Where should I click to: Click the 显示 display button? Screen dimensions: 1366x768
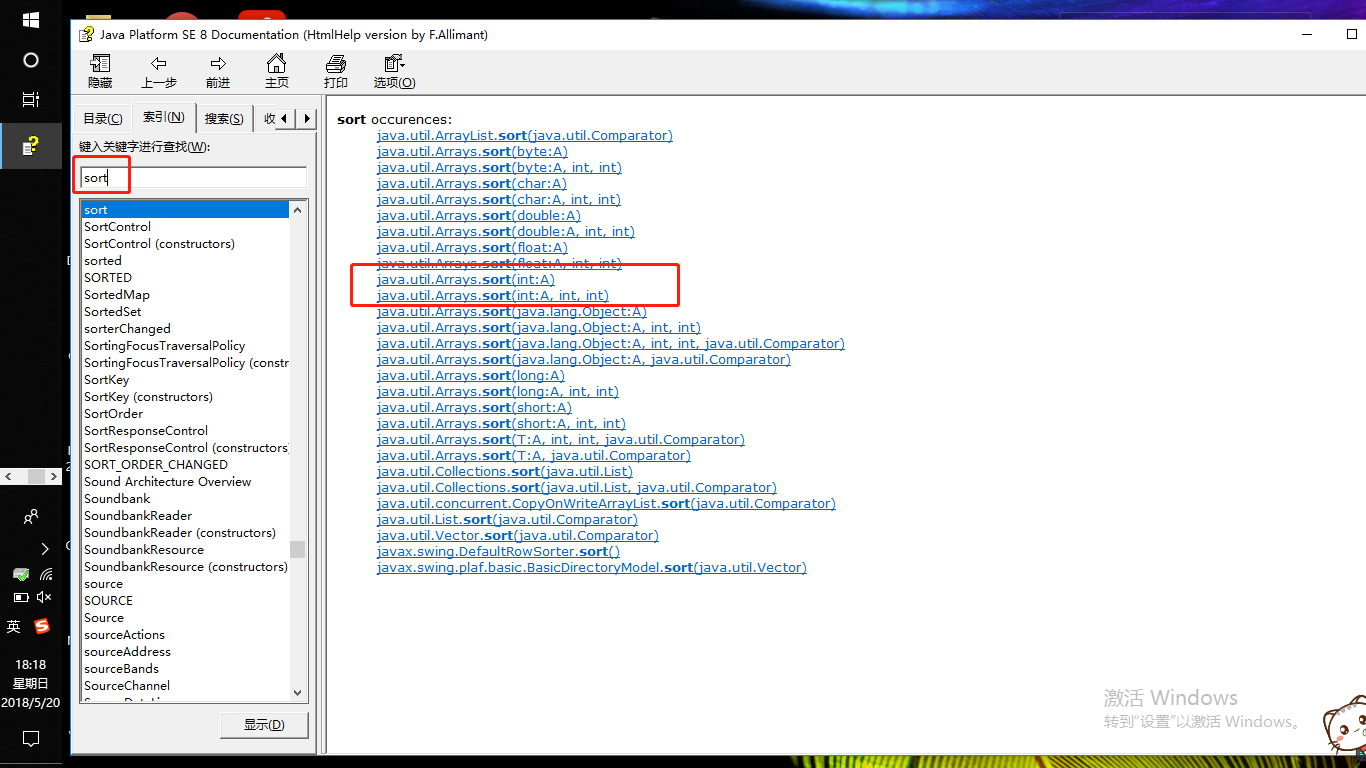(264, 725)
